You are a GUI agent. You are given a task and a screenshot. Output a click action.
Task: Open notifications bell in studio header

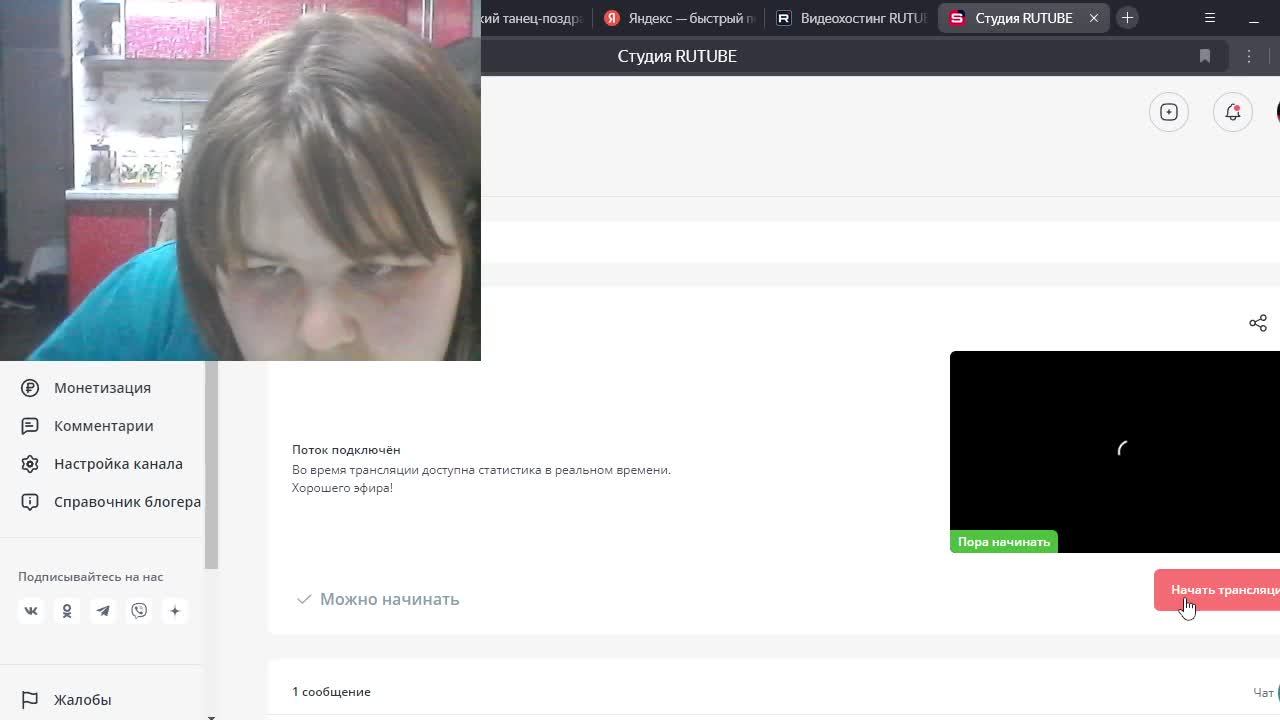point(1232,112)
